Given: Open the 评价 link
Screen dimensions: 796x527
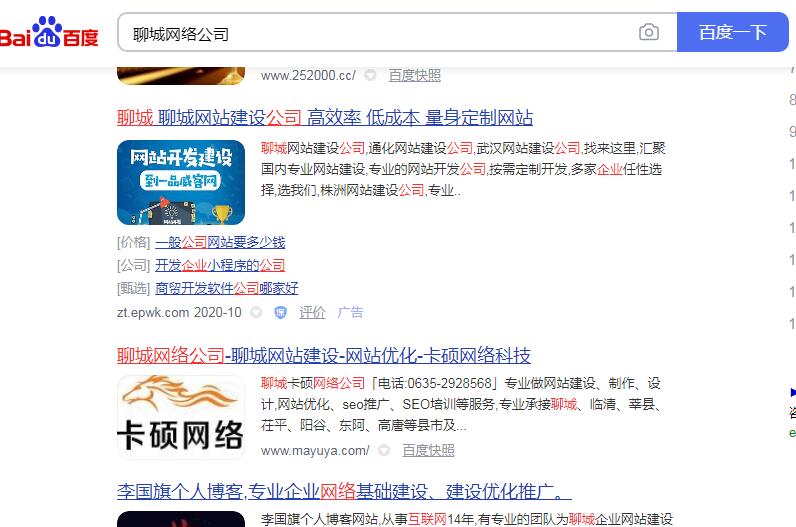Looking at the screenshot, I should tap(312, 312).
